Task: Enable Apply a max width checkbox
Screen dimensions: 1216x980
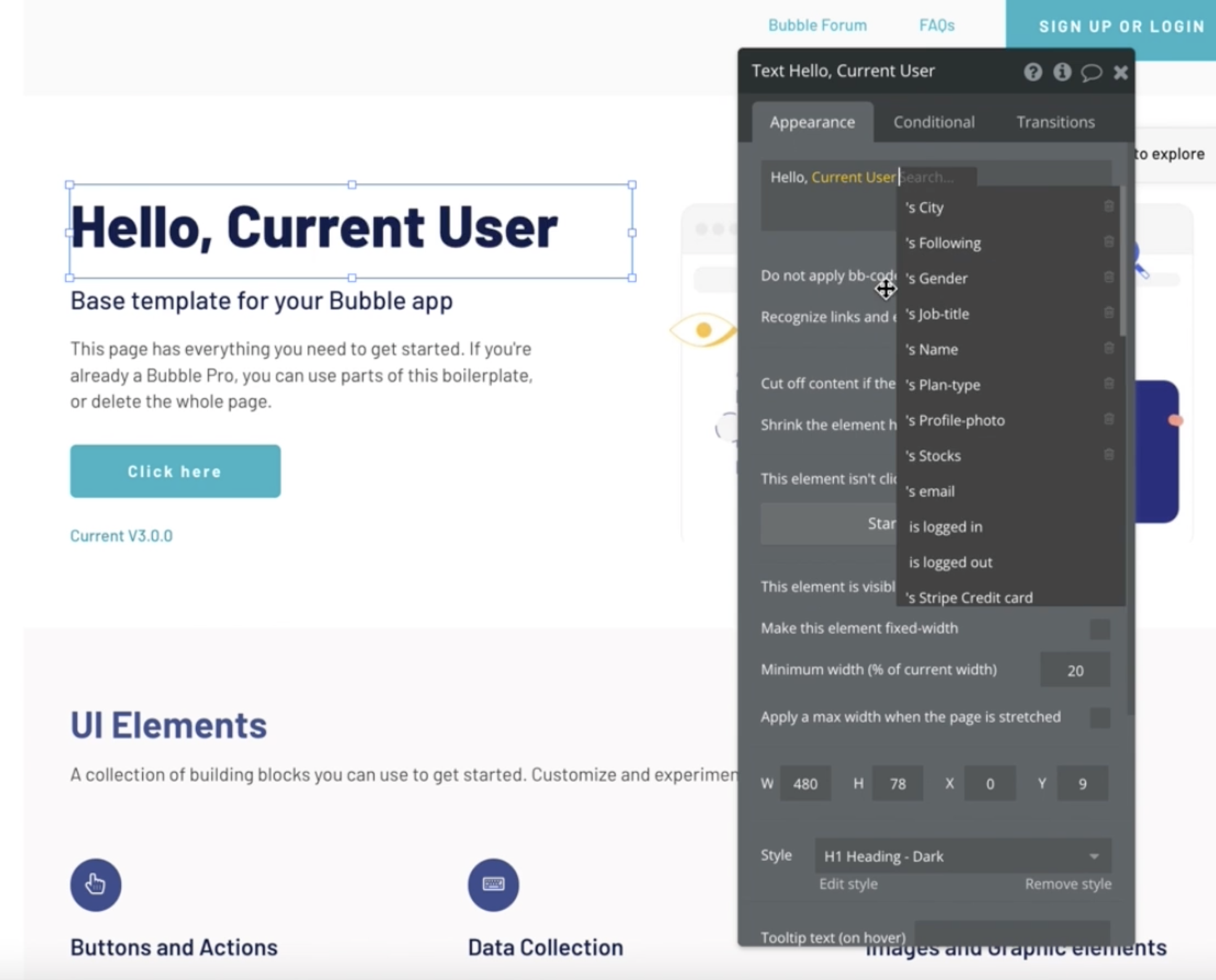Action: coord(1099,717)
